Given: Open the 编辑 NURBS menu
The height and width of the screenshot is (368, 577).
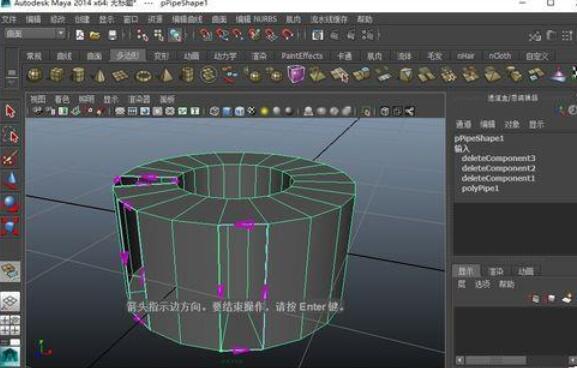Looking at the screenshot, I should [256, 19].
